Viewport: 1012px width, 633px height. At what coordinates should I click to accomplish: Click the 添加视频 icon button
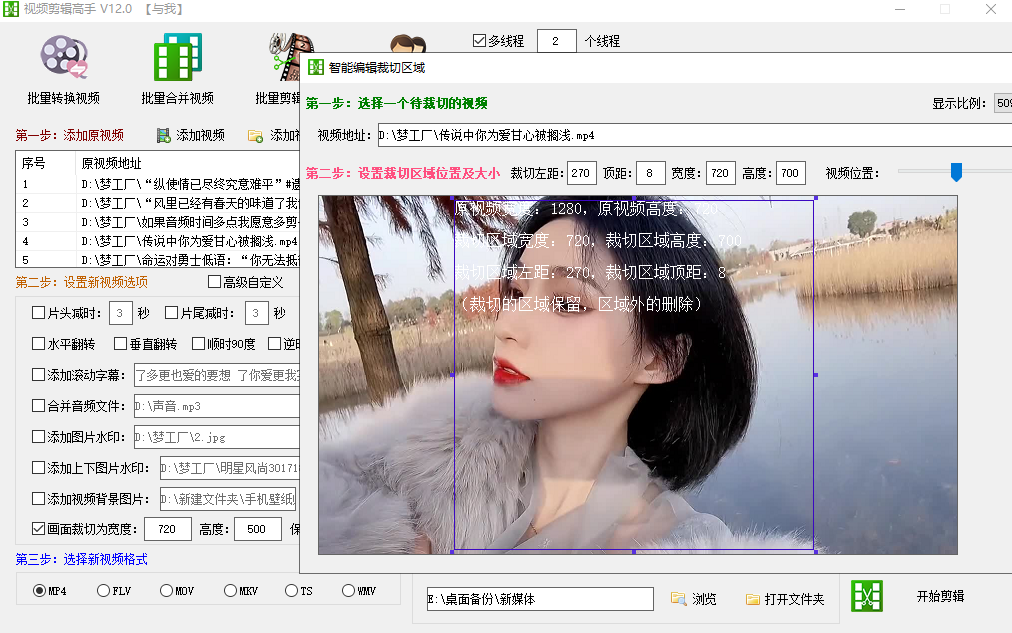click(x=163, y=136)
